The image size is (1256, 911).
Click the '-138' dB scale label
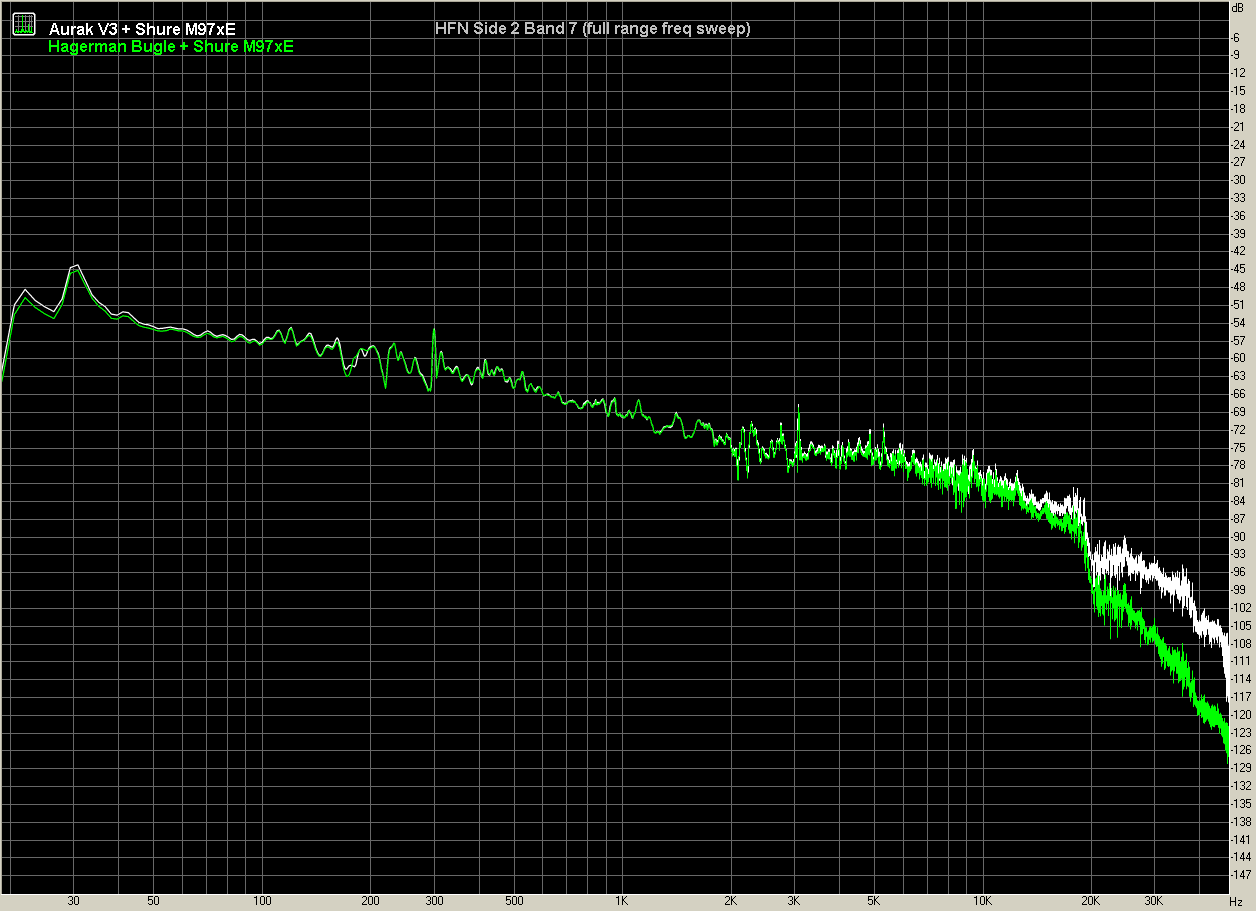pyautogui.click(x=1241, y=822)
